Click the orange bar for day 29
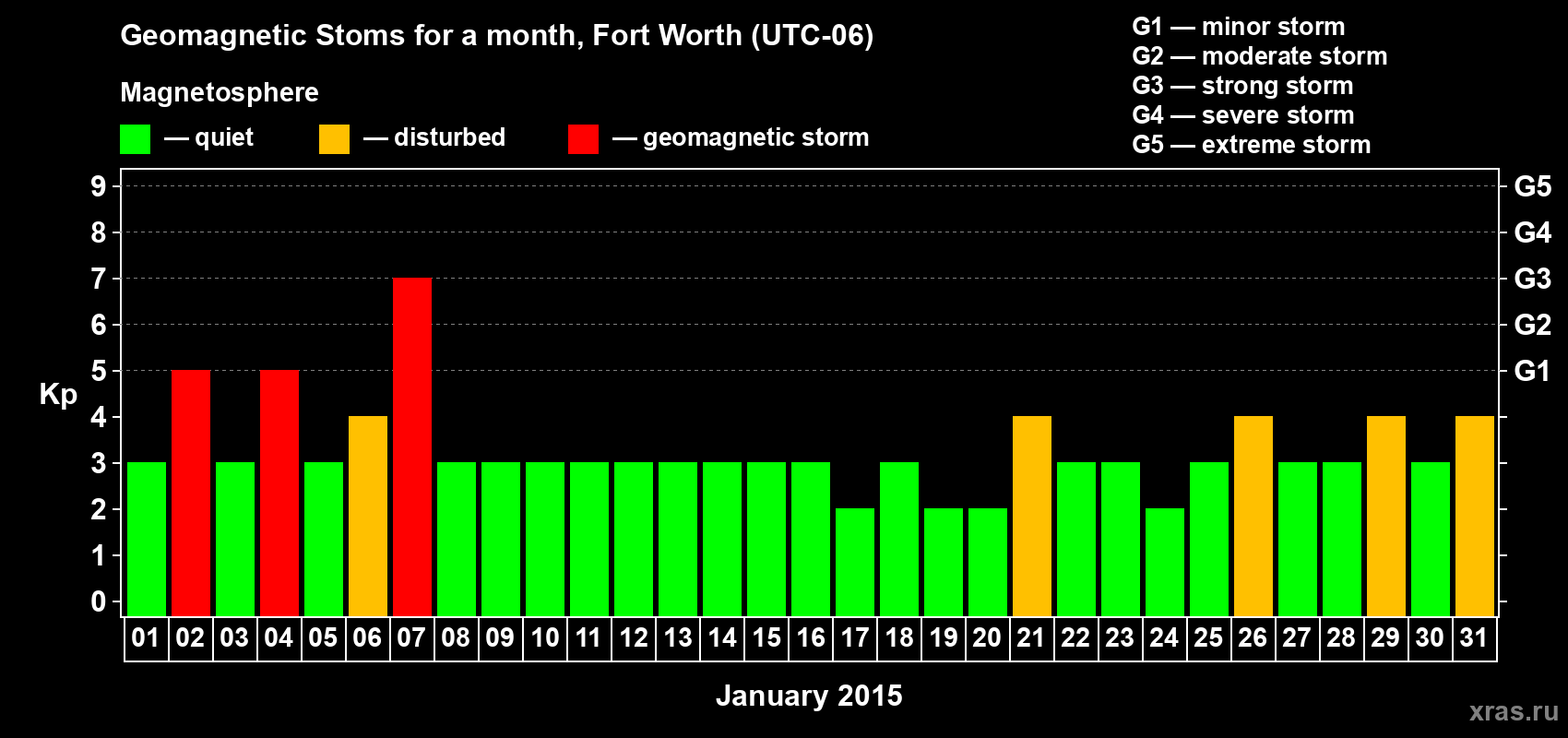The image size is (1568, 738). click(1386, 516)
